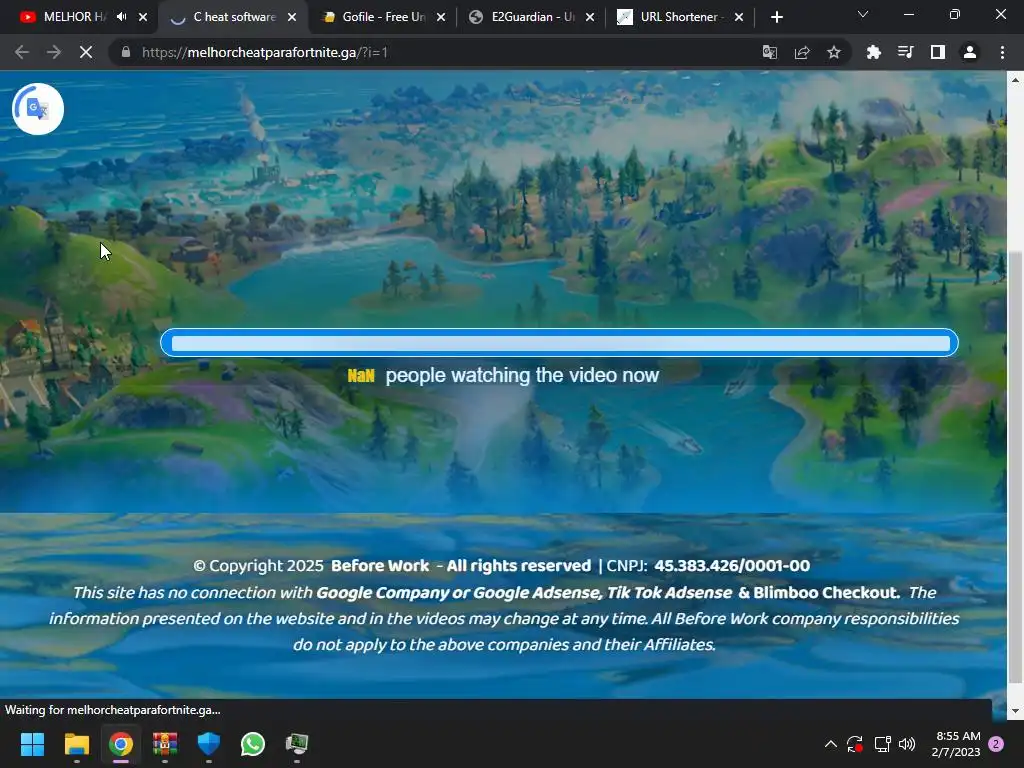Go back to the previous page

[22, 52]
